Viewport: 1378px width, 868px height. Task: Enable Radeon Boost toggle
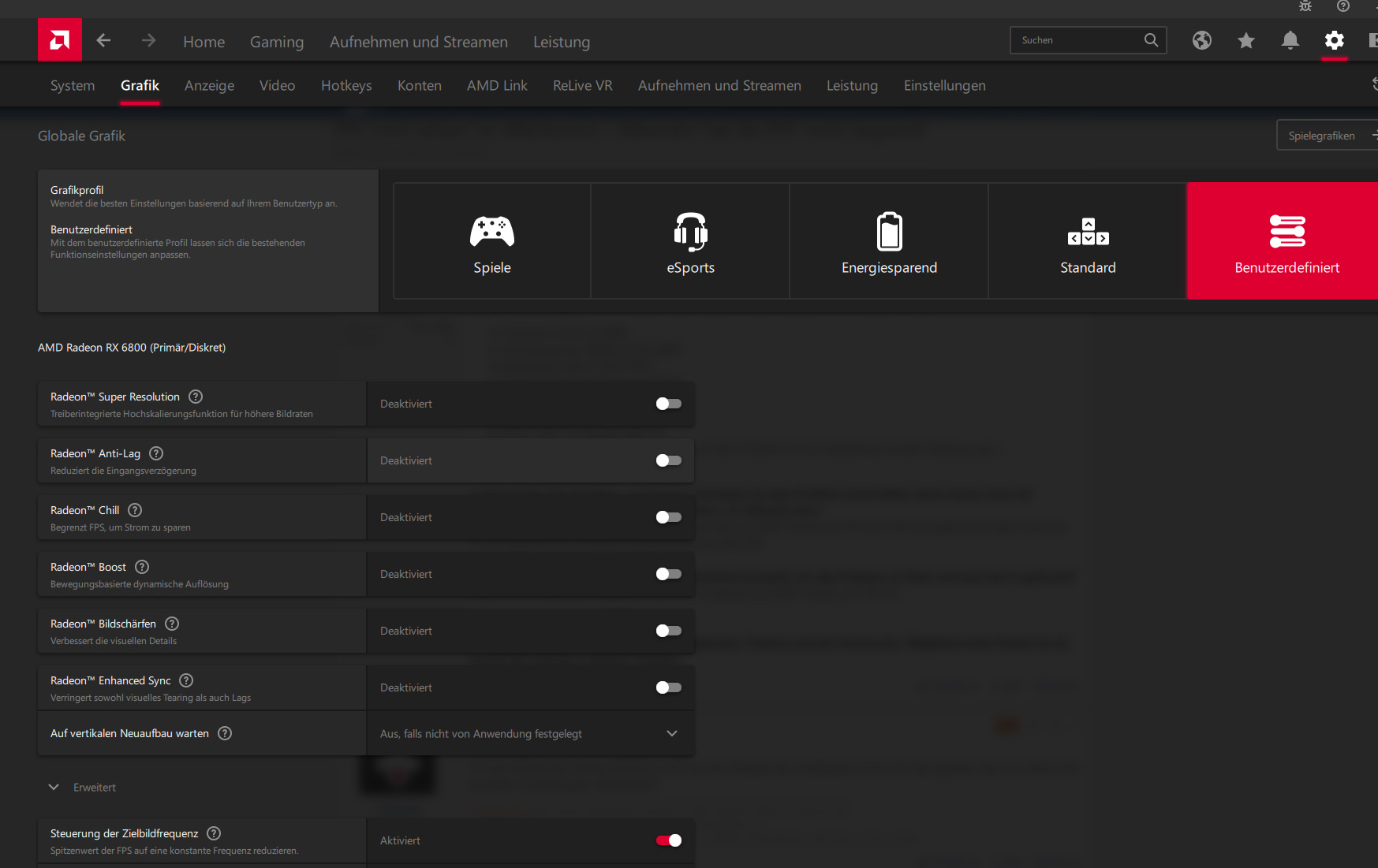pyautogui.click(x=669, y=574)
